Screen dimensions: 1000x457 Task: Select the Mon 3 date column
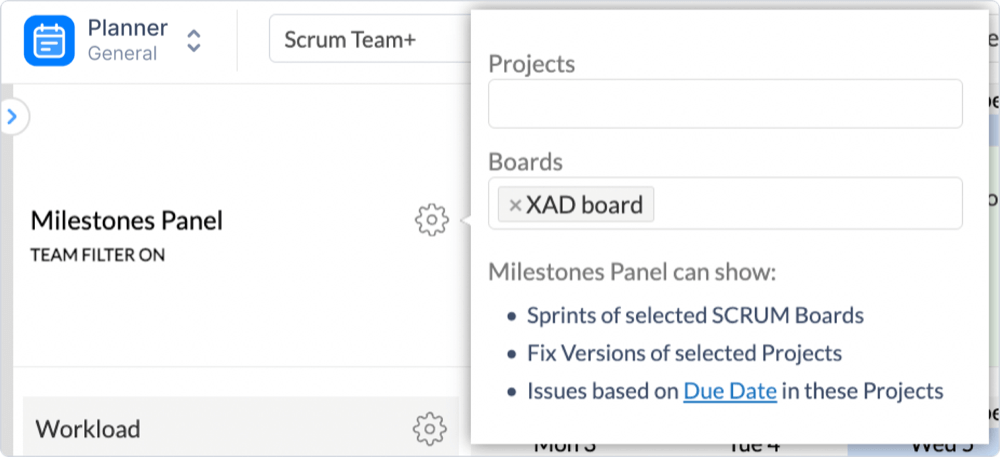565,447
